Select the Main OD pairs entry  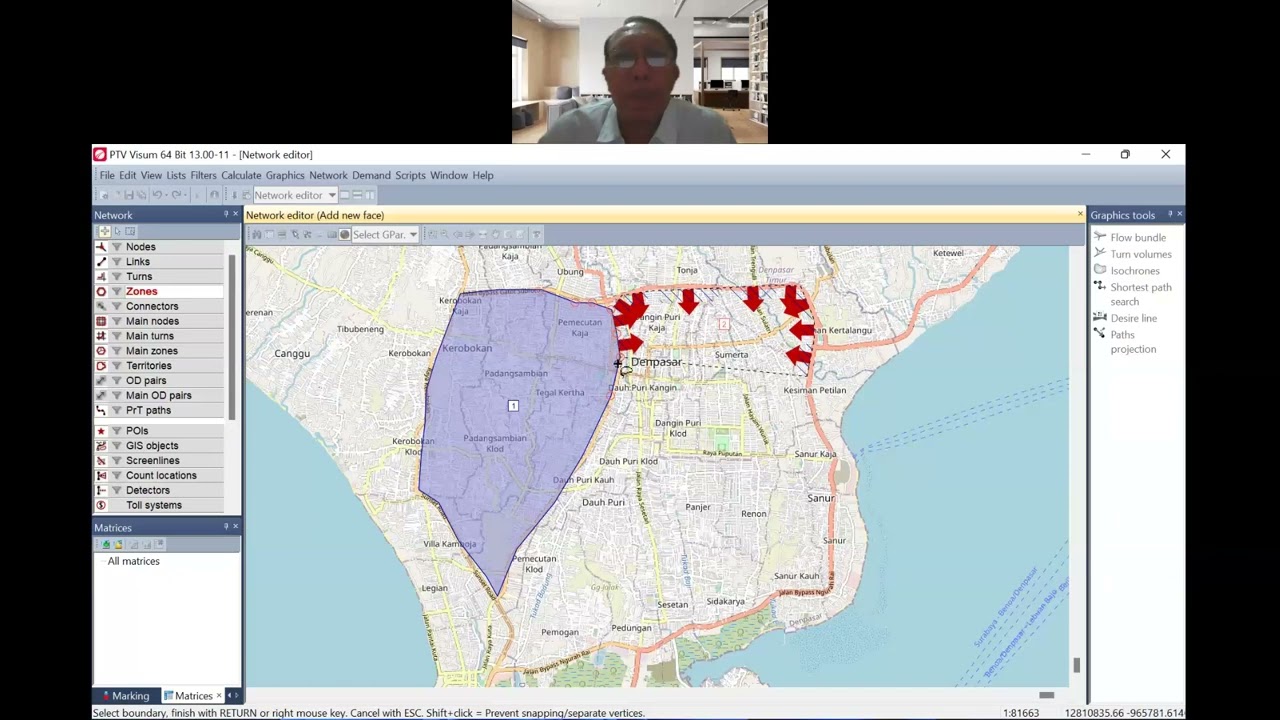(158, 395)
